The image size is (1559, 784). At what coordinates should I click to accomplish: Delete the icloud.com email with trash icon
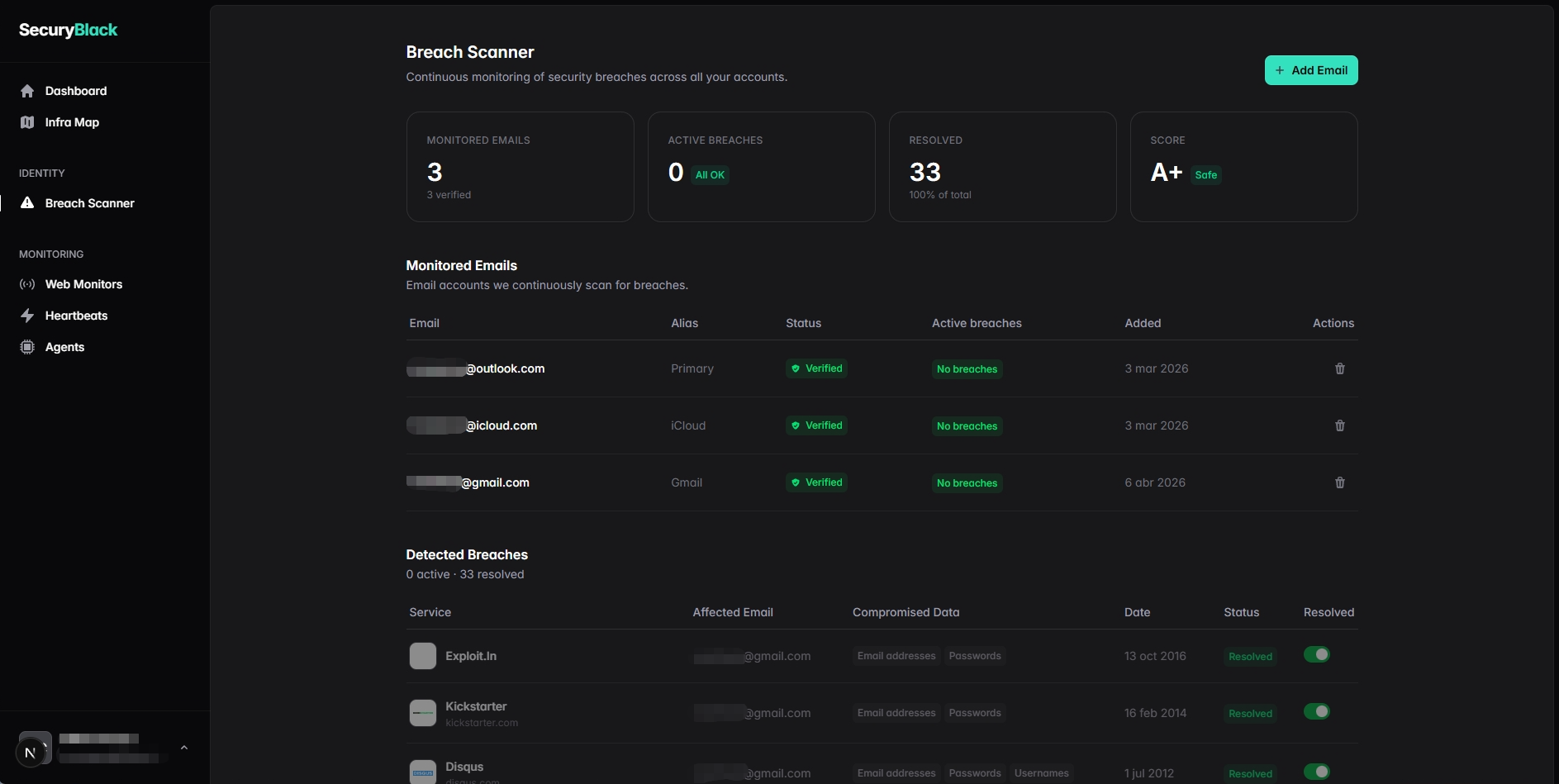(1339, 425)
